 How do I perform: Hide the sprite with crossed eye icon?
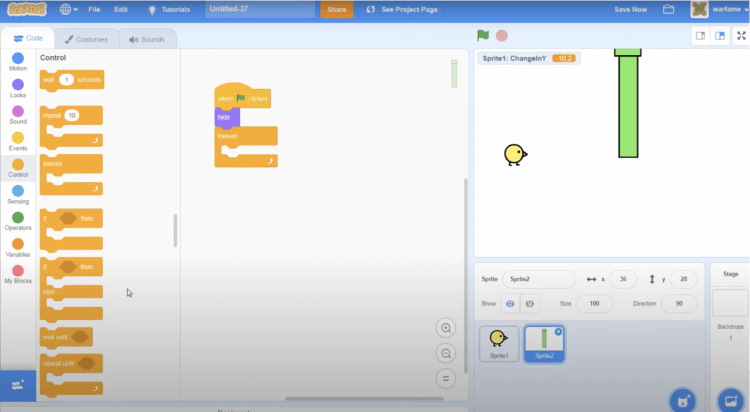(x=529, y=304)
